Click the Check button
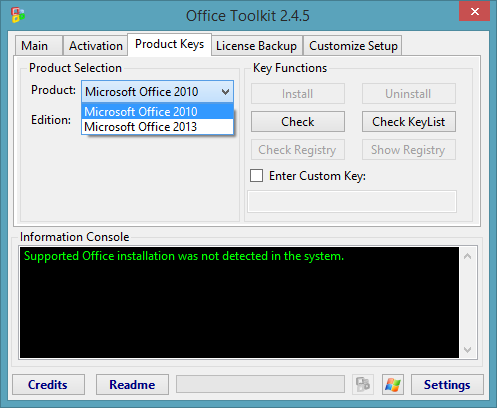Image resolution: width=497 pixels, height=408 pixels. pyautogui.click(x=298, y=122)
